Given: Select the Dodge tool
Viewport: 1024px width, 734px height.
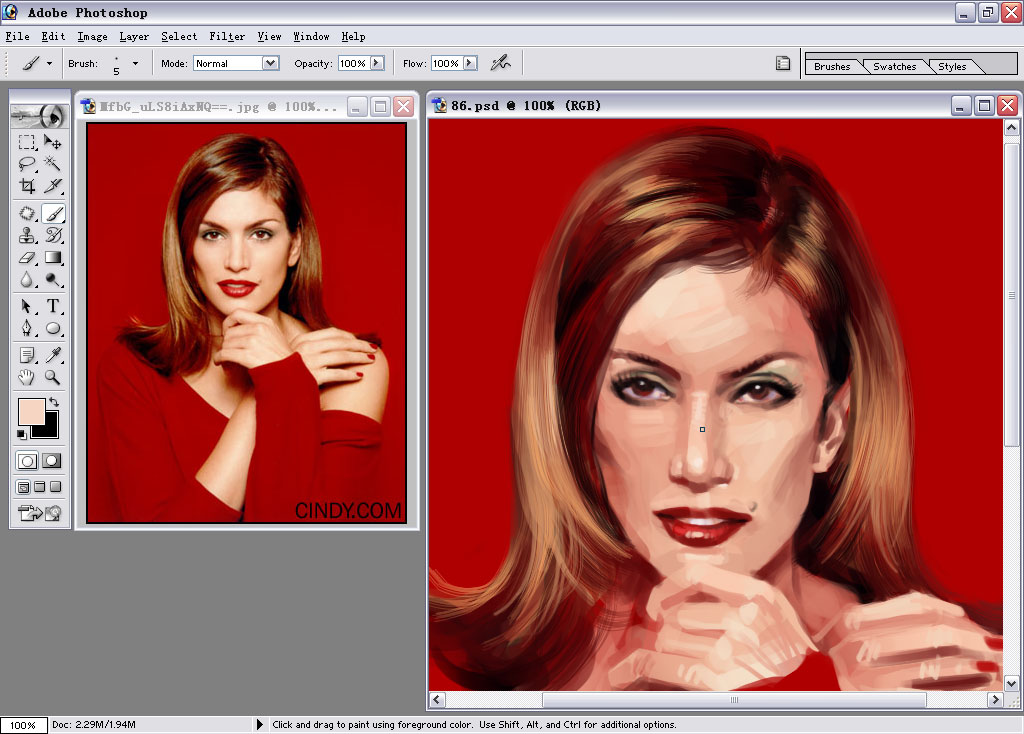Looking at the screenshot, I should tap(53, 279).
